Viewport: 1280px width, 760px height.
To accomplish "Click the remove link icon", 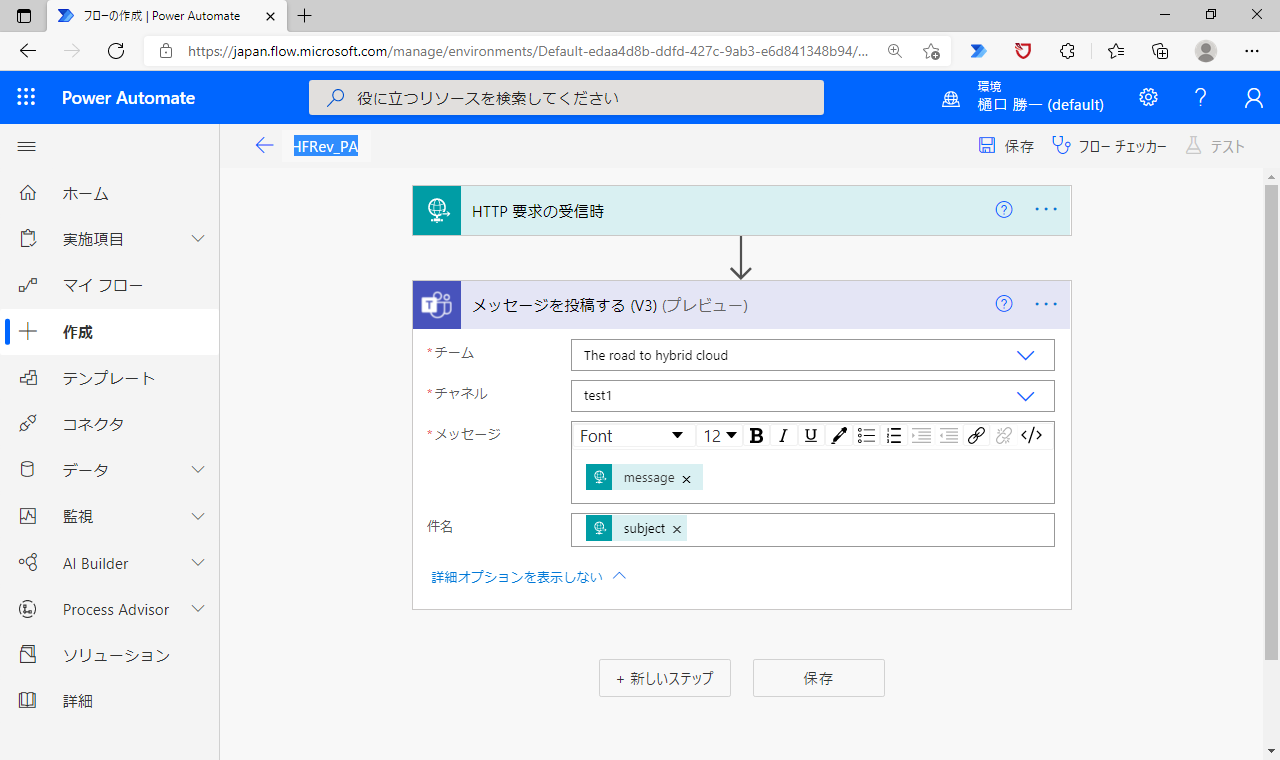I will 1004,435.
